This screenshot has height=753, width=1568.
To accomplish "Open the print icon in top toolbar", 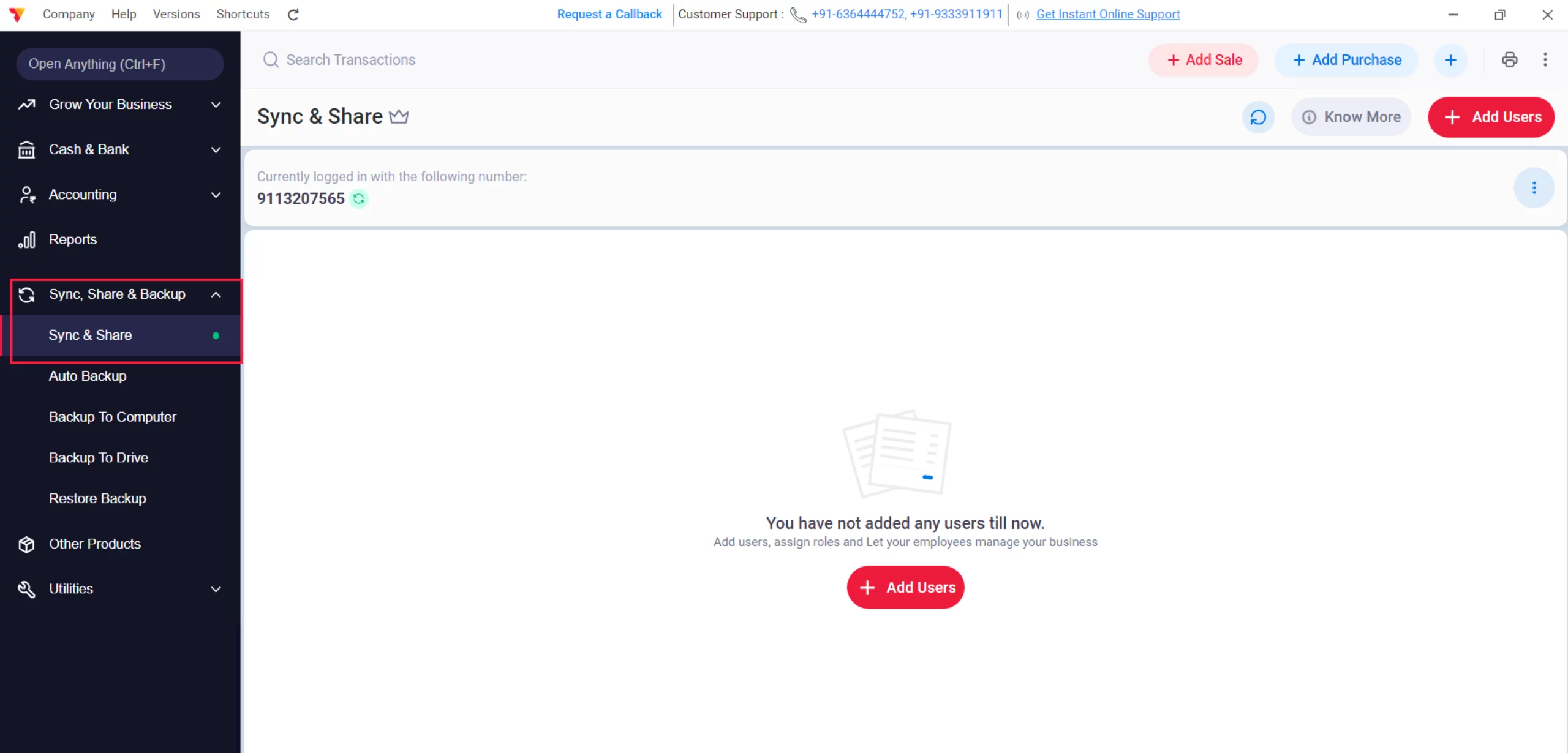I will tap(1510, 59).
